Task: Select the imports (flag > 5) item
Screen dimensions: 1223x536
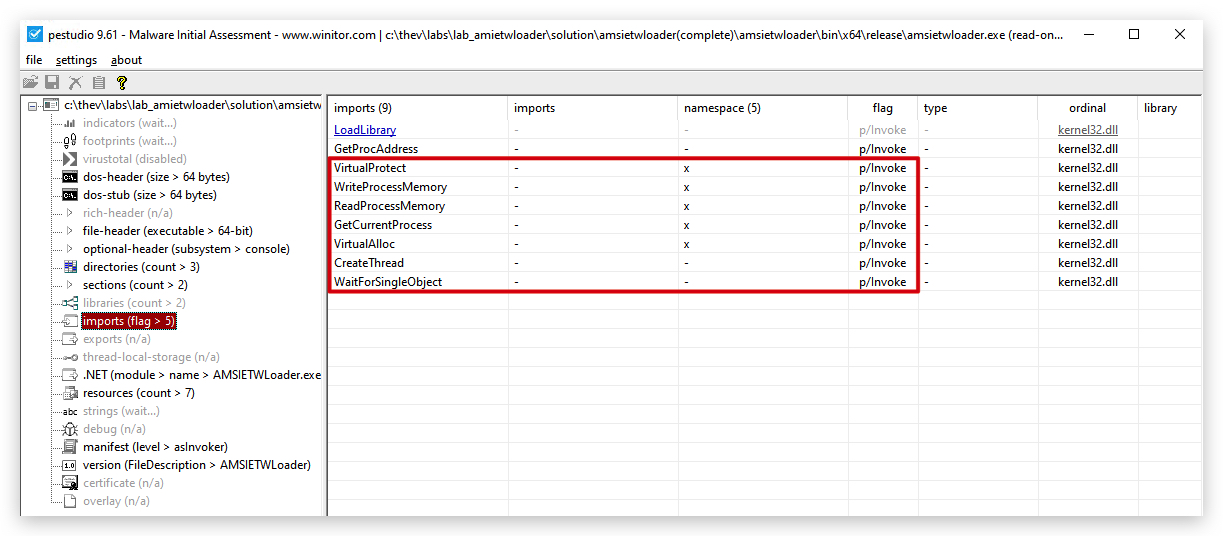Action: click(129, 321)
